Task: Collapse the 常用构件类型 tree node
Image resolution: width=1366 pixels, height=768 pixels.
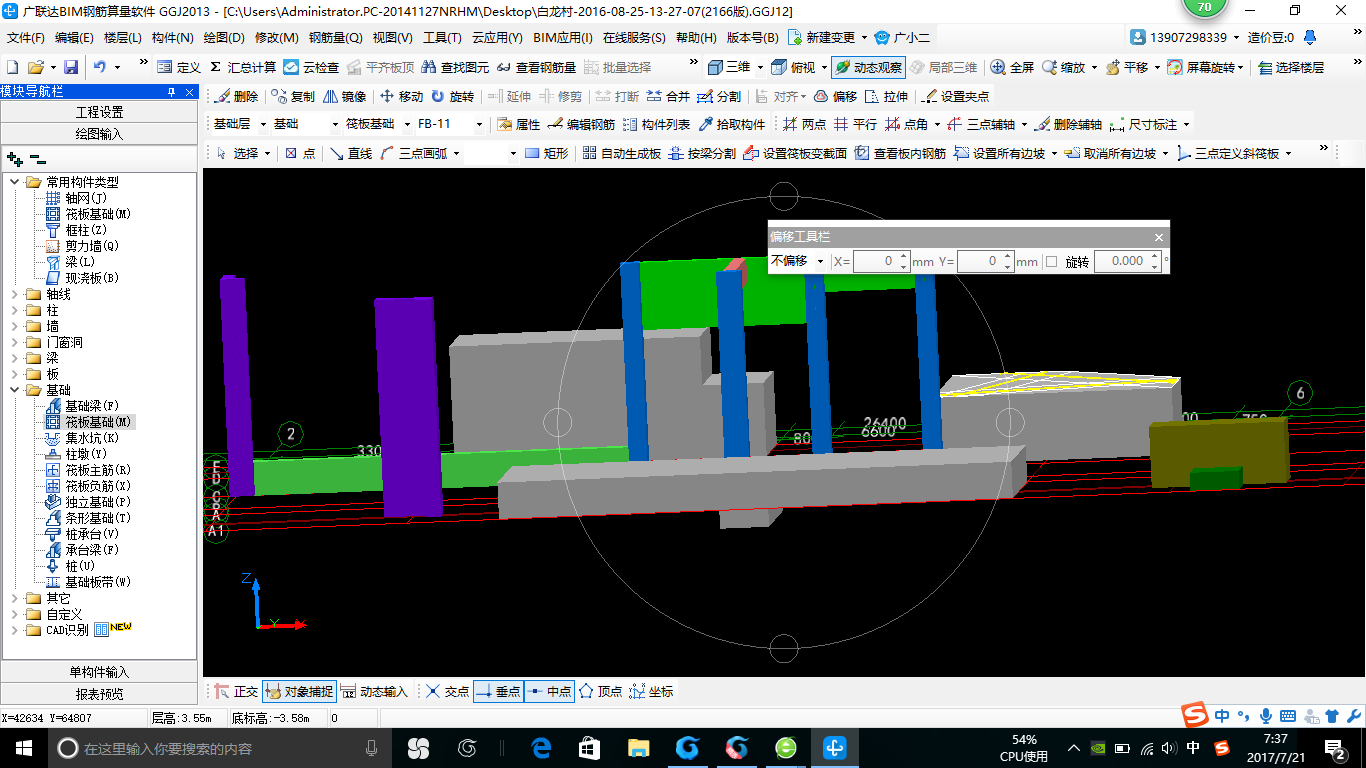Action: (x=15, y=182)
